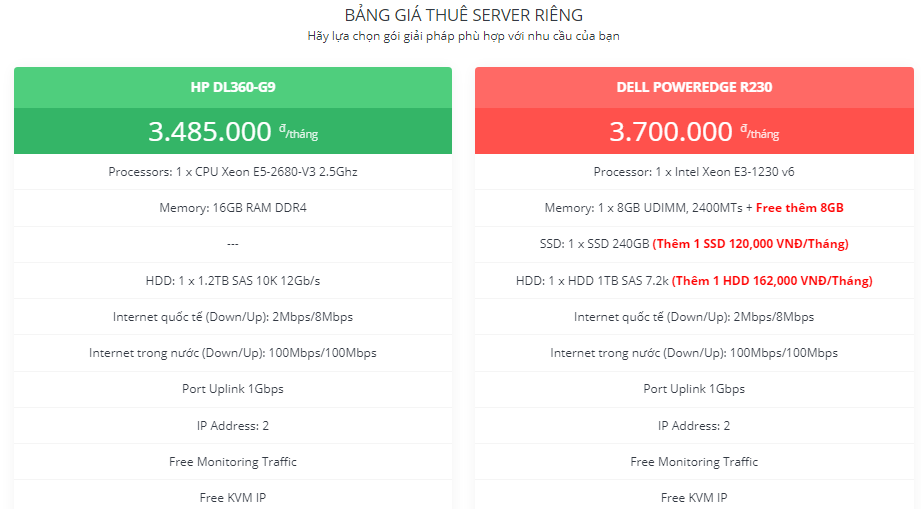
Task: Click HP plan's Free Monitoring Traffic row
Action: pos(233,462)
